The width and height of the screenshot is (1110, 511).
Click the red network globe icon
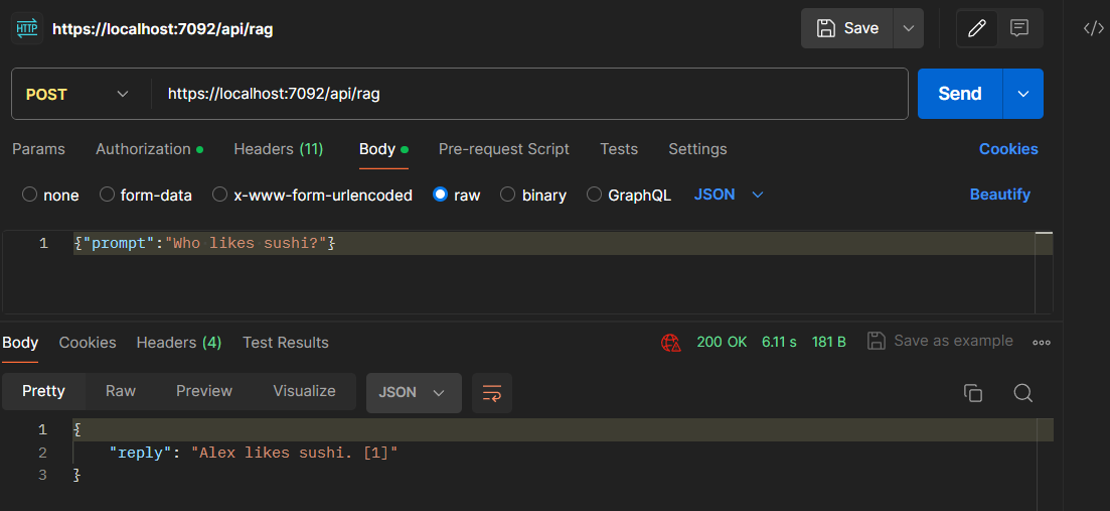click(670, 342)
